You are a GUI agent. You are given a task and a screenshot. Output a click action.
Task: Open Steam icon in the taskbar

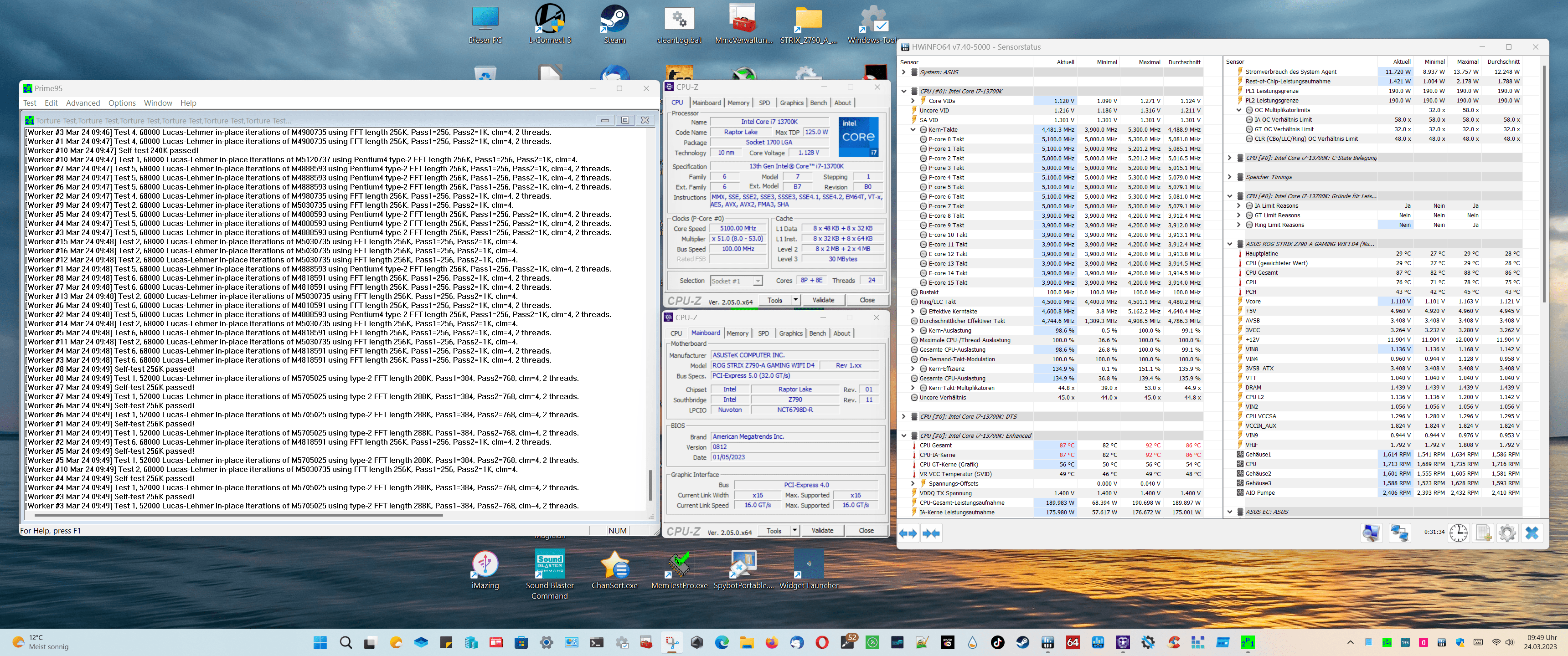point(1022,642)
